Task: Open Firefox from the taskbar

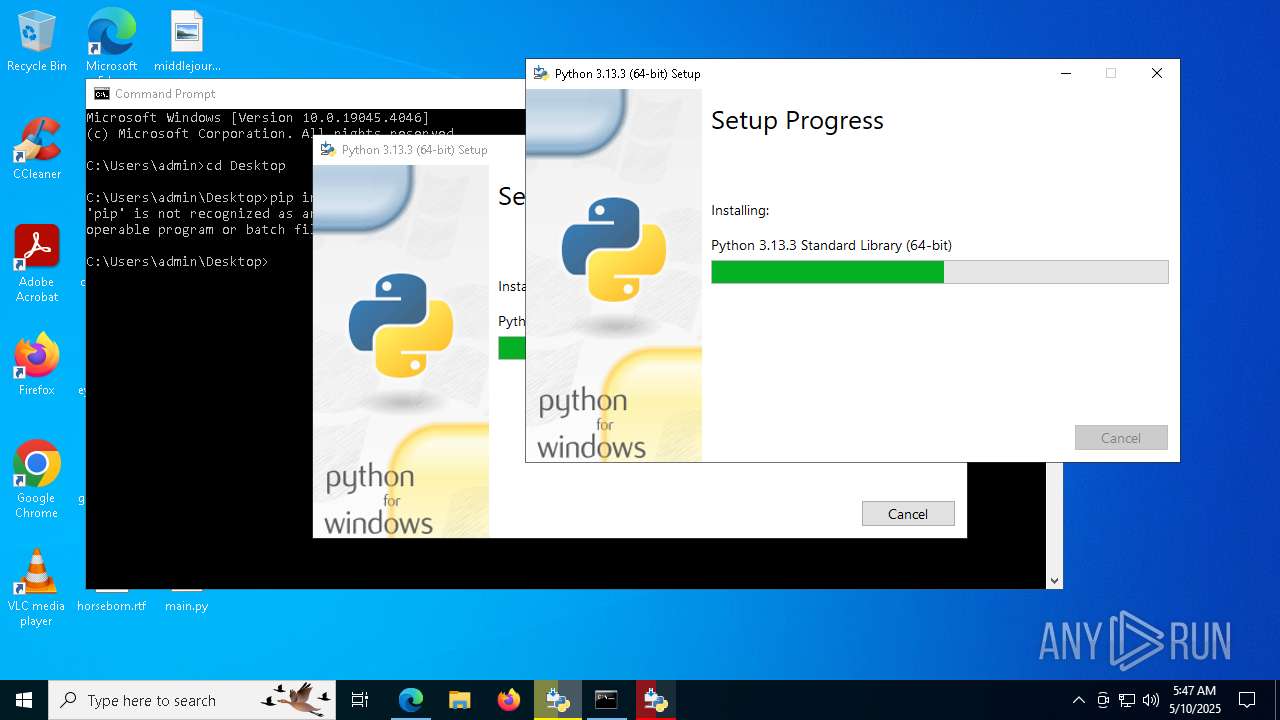Action: point(509,700)
